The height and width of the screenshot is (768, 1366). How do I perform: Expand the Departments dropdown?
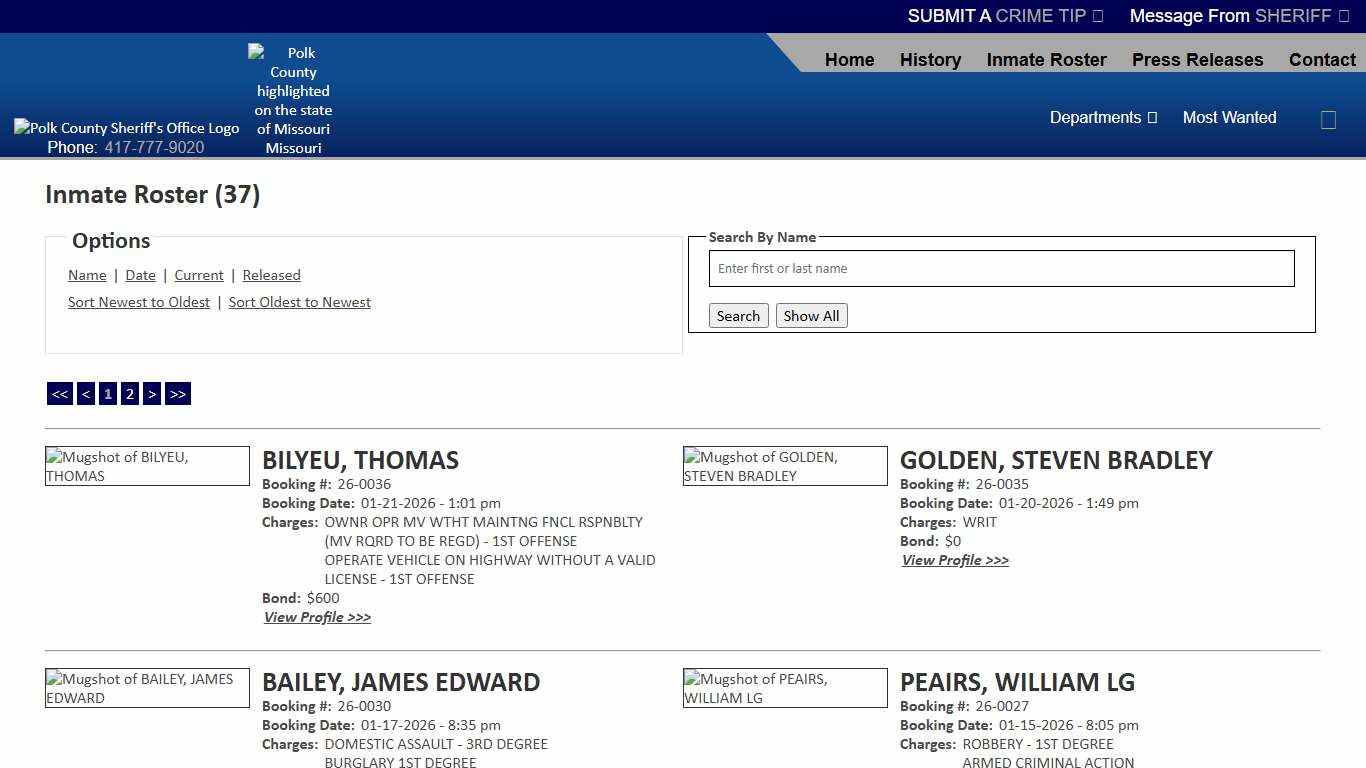[1103, 117]
